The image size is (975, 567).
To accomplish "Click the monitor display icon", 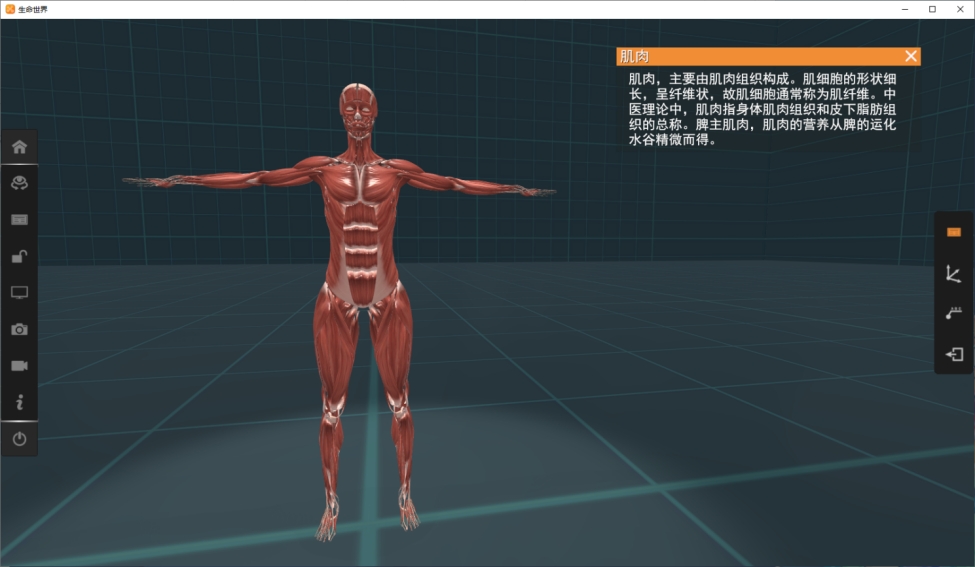I will (x=19, y=292).
